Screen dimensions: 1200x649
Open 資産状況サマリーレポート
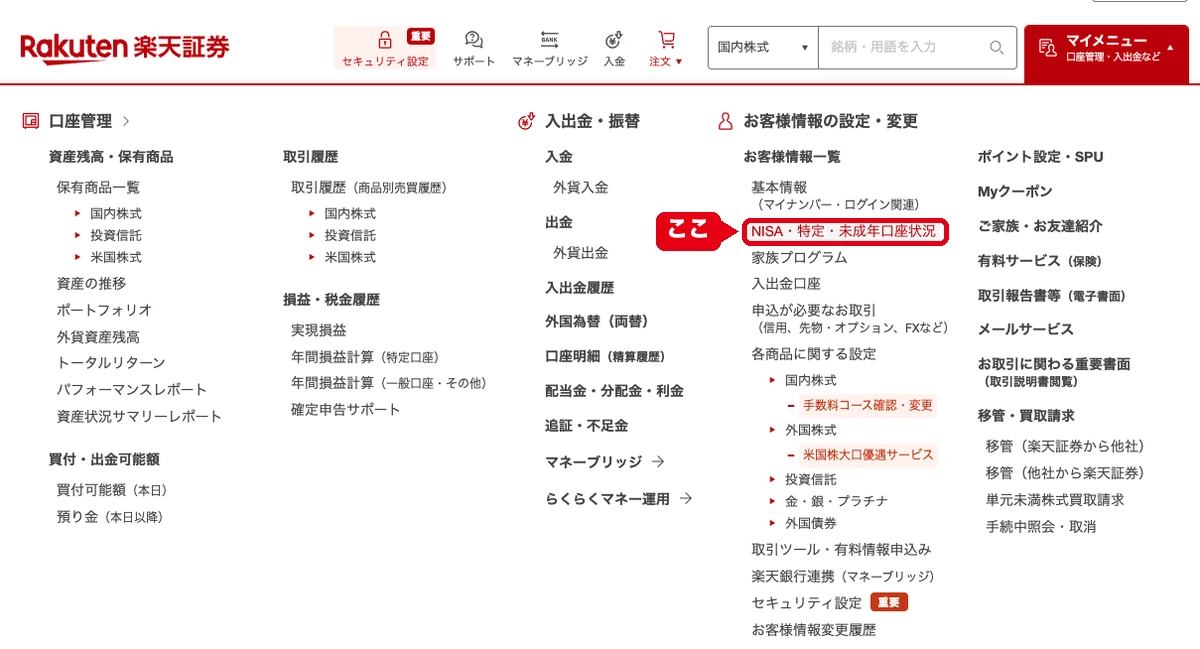(x=139, y=416)
